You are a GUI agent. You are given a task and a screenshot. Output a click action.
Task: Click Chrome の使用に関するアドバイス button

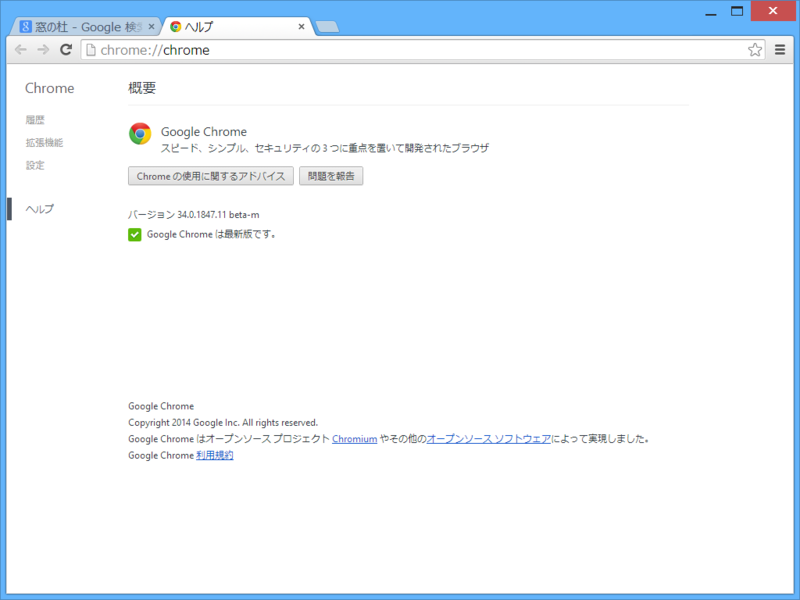[211, 176]
